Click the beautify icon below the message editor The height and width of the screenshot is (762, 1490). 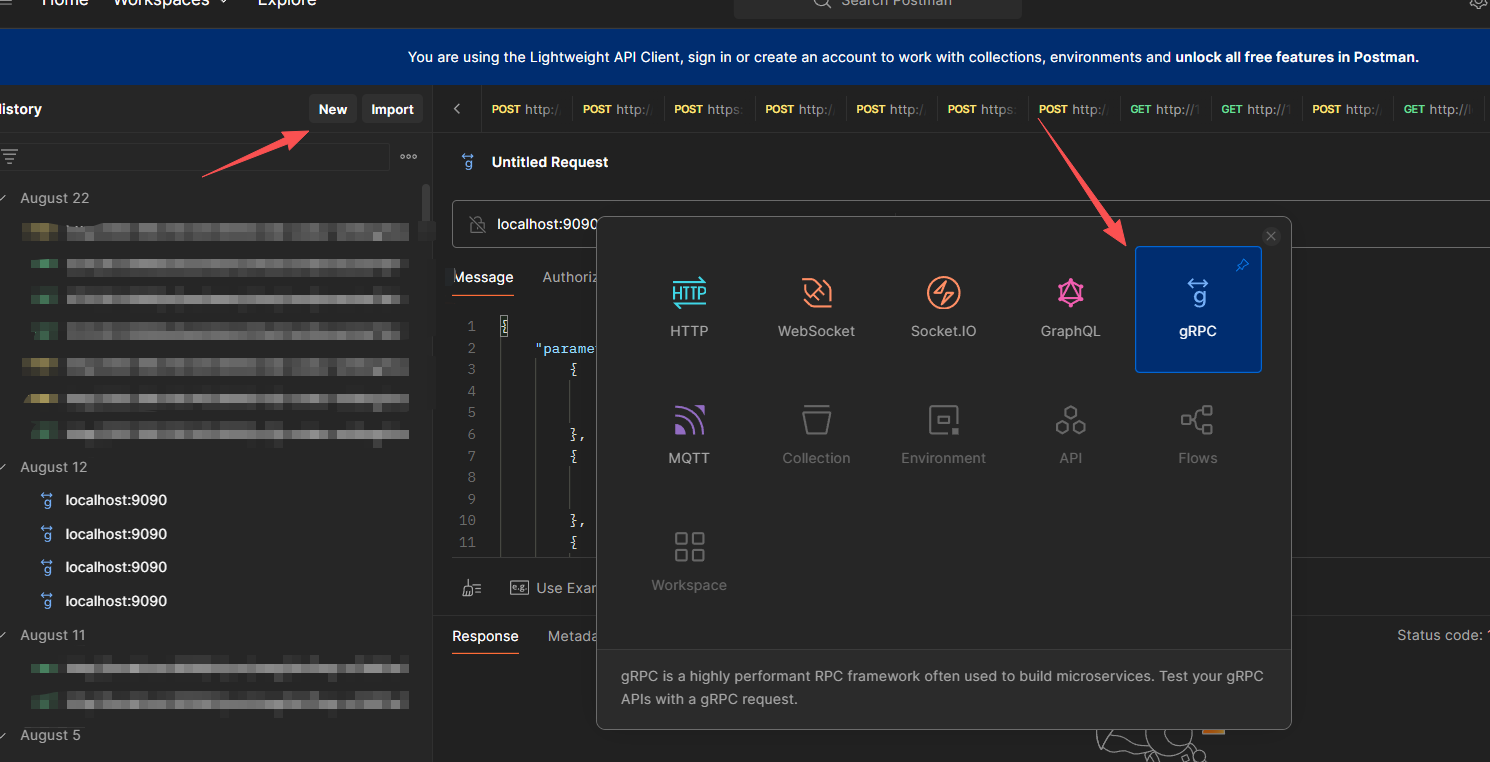(472, 588)
